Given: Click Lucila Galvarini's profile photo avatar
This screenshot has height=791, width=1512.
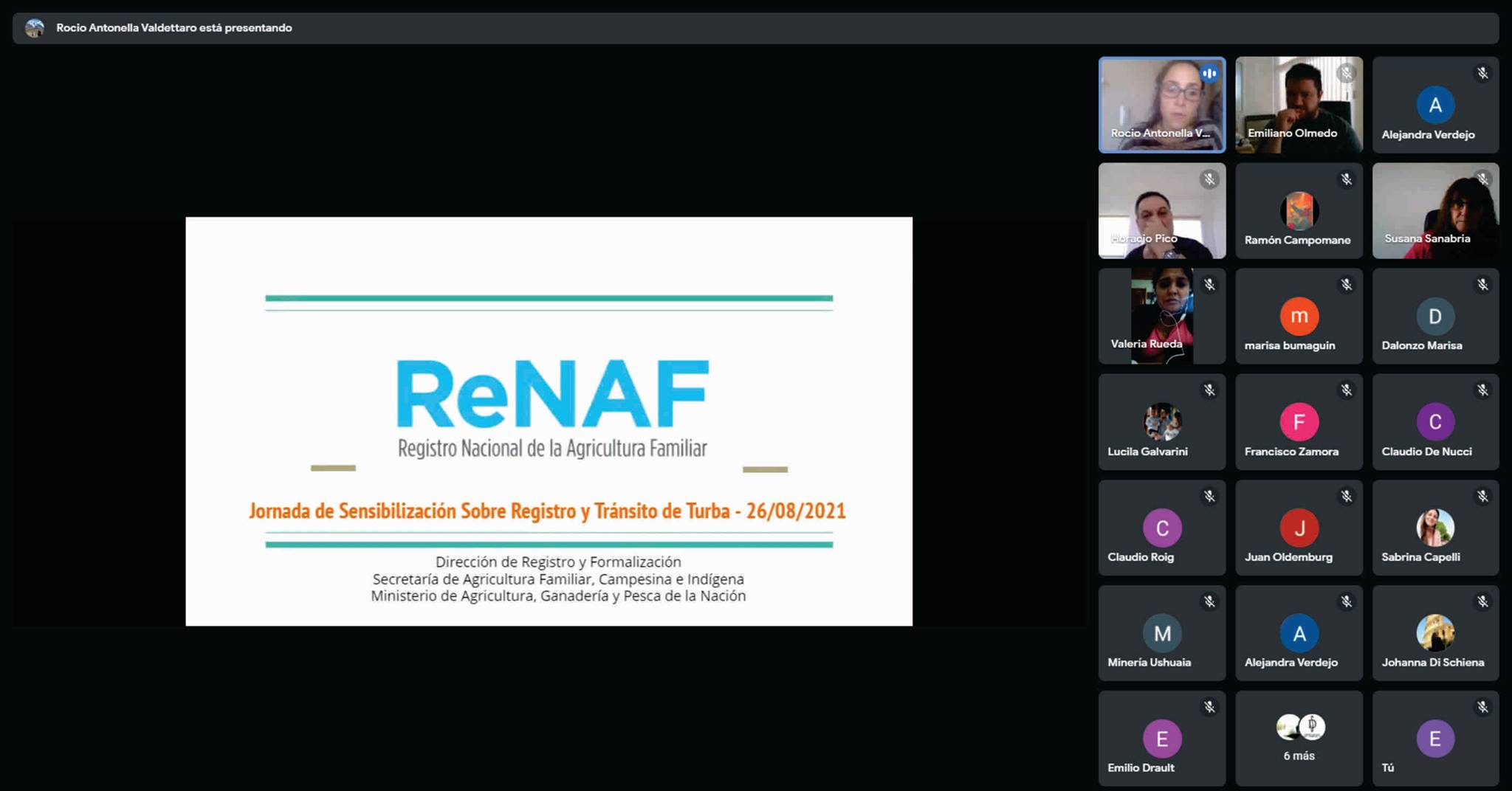Looking at the screenshot, I should coord(1162,422).
